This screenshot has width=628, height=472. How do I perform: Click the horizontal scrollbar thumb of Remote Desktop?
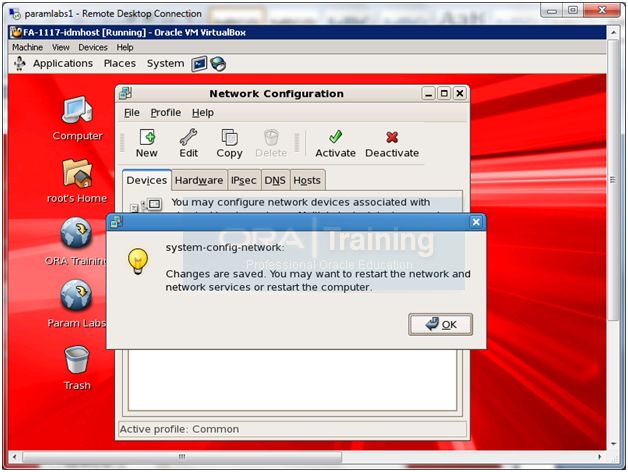(182, 456)
